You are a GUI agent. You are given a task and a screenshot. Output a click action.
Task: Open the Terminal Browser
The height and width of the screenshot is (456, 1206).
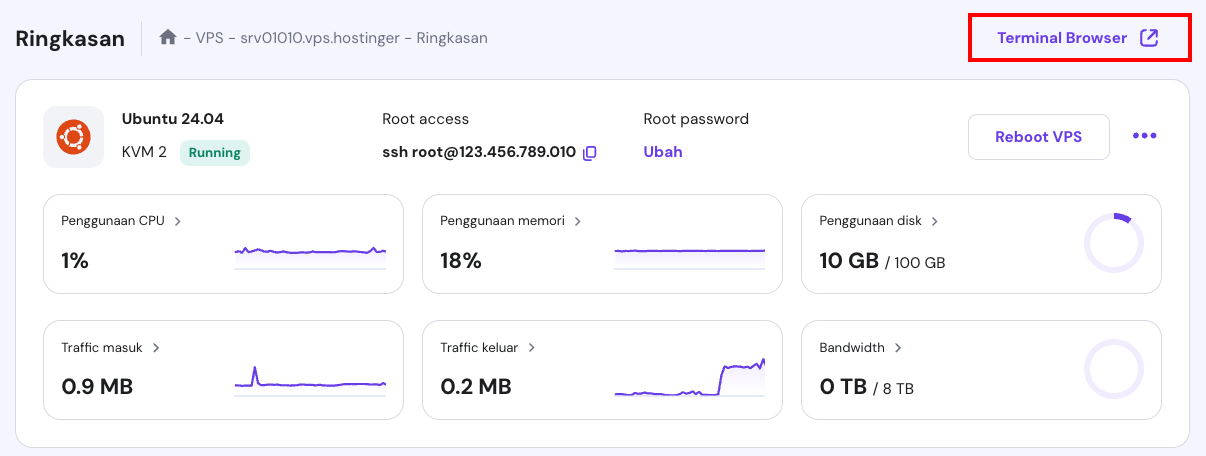1062,39
